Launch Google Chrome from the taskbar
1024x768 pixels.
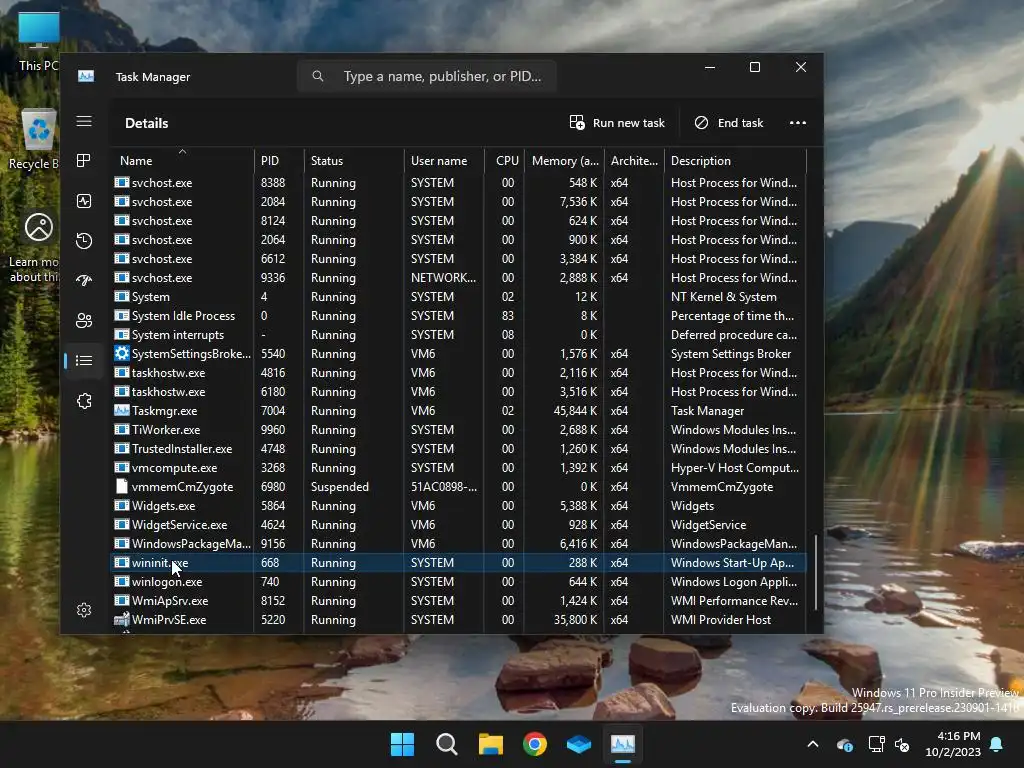[535, 744]
